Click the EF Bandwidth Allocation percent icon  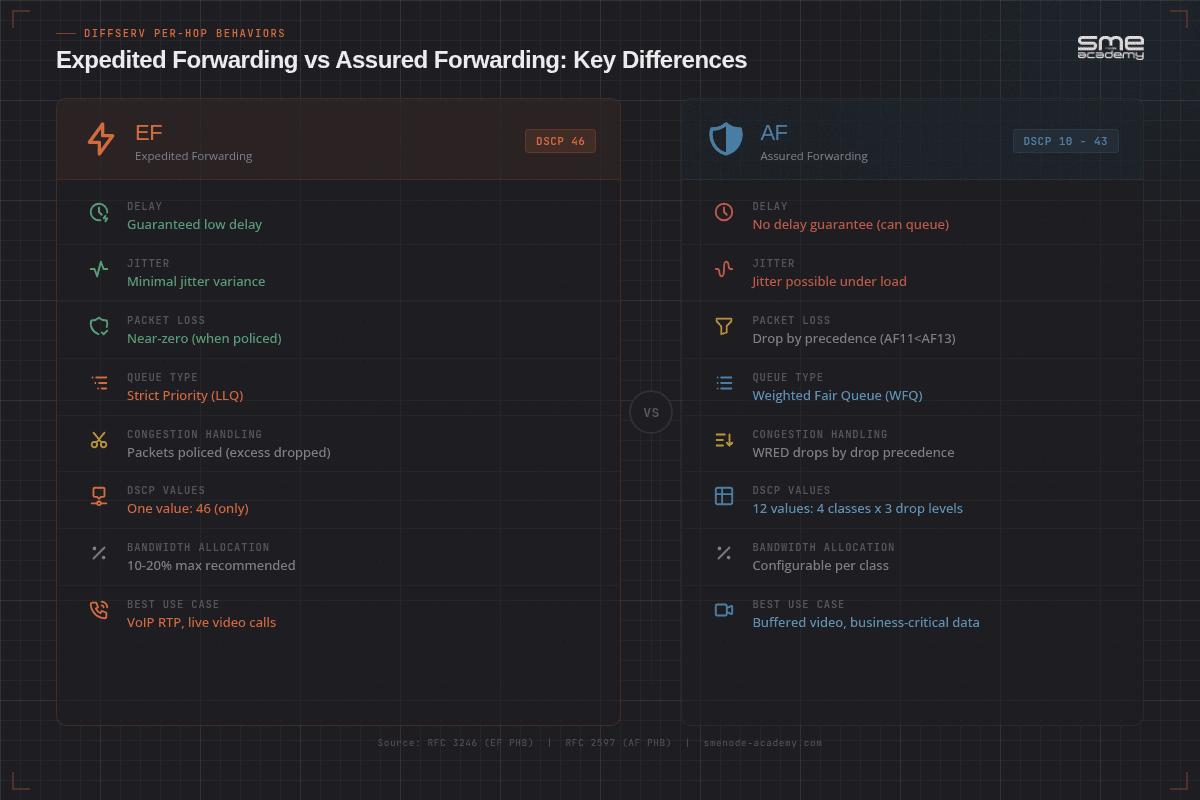tap(99, 553)
